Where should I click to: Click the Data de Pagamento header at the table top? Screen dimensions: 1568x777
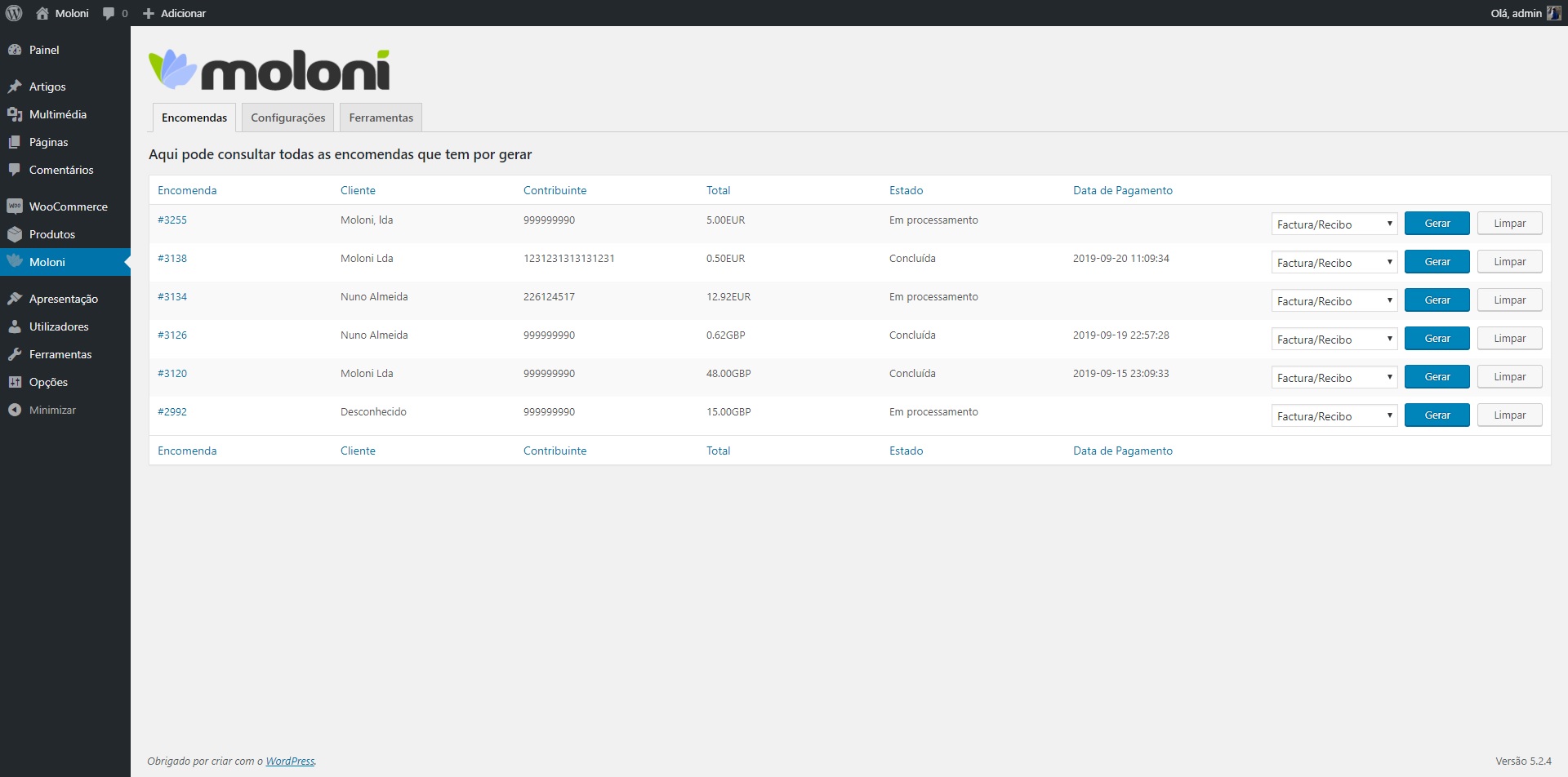tap(1122, 190)
